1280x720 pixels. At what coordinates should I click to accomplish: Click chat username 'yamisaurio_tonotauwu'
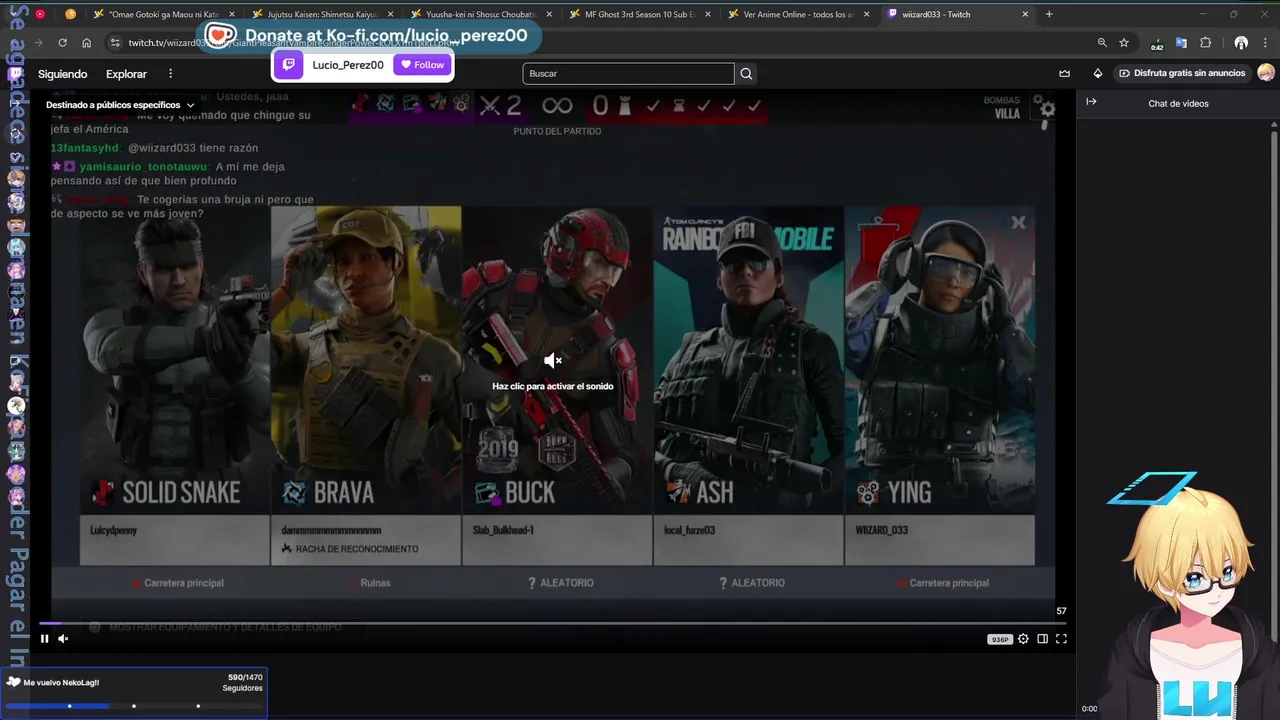(x=143, y=167)
